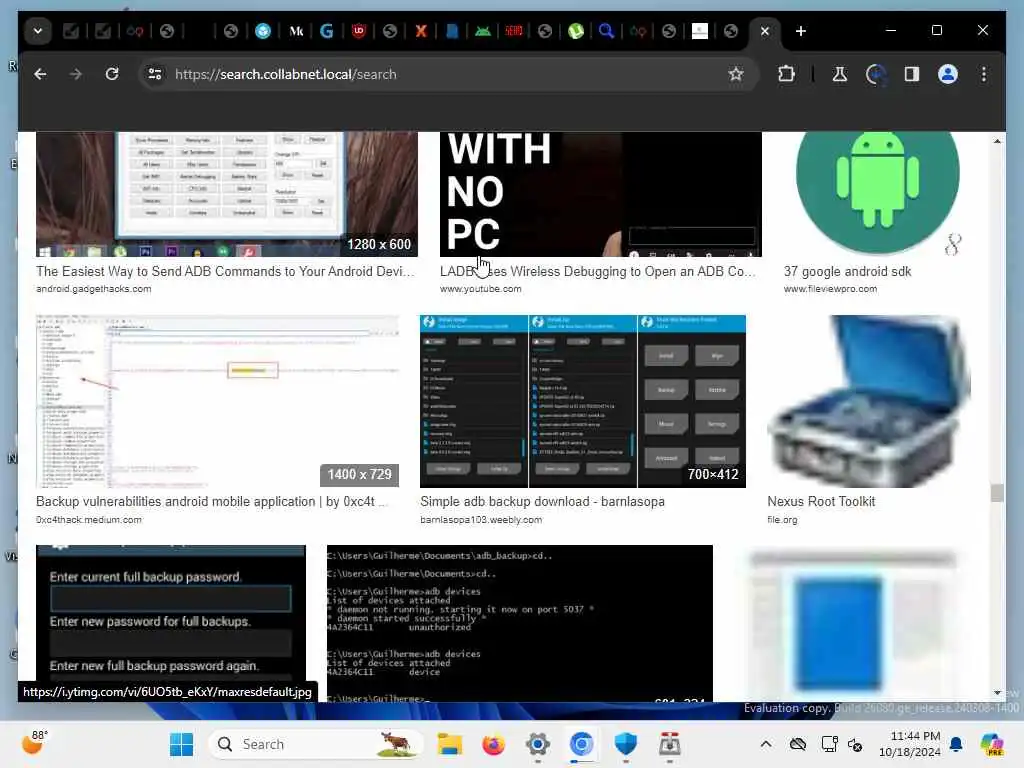Switch to the white square icon tab
The width and height of the screenshot is (1024, 768).
pos(700,31)
